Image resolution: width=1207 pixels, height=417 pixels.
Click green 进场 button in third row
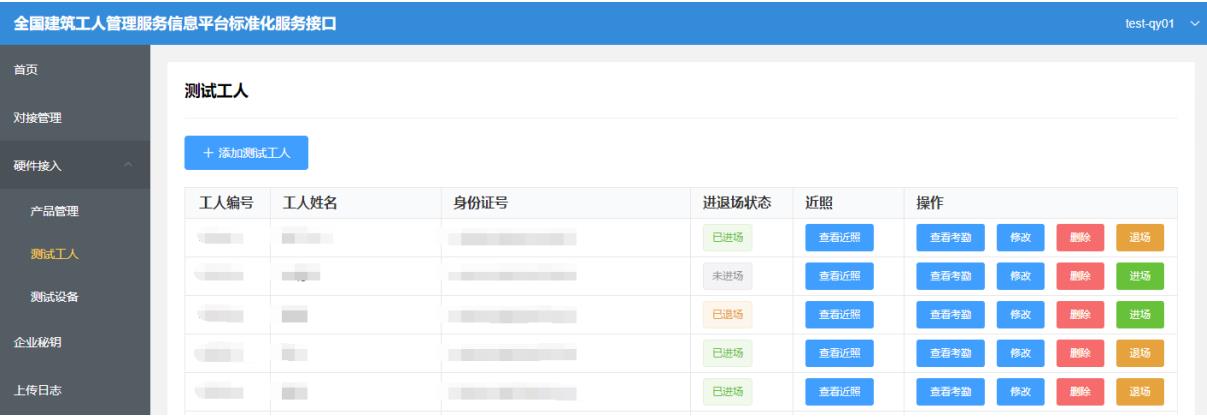[1140, 314]
